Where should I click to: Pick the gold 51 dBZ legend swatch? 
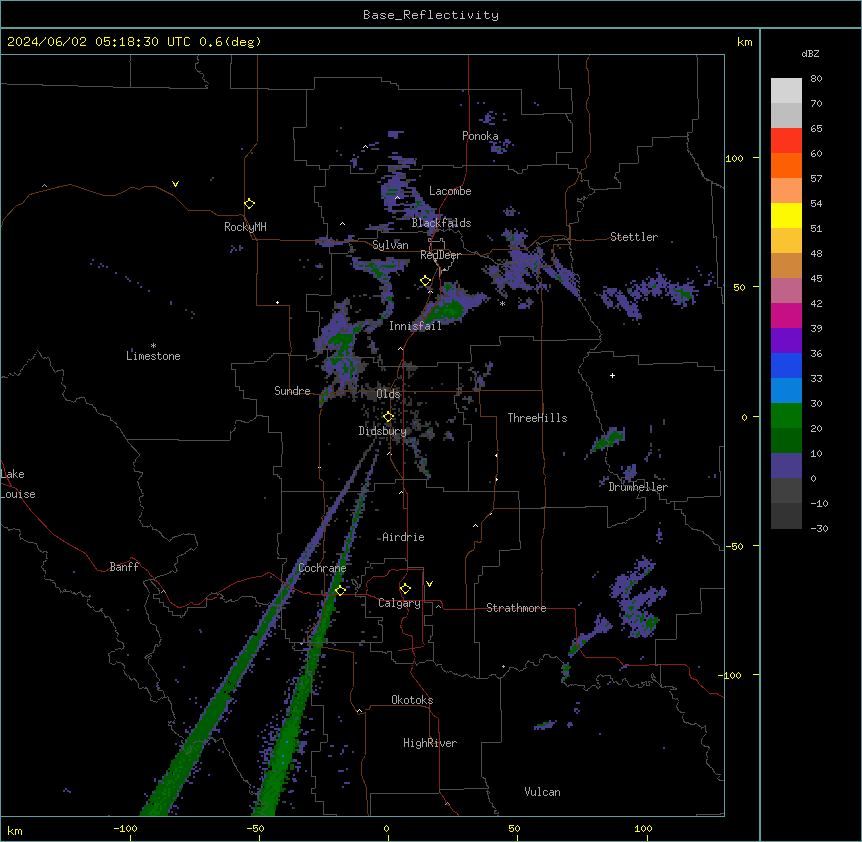[786, 241]
